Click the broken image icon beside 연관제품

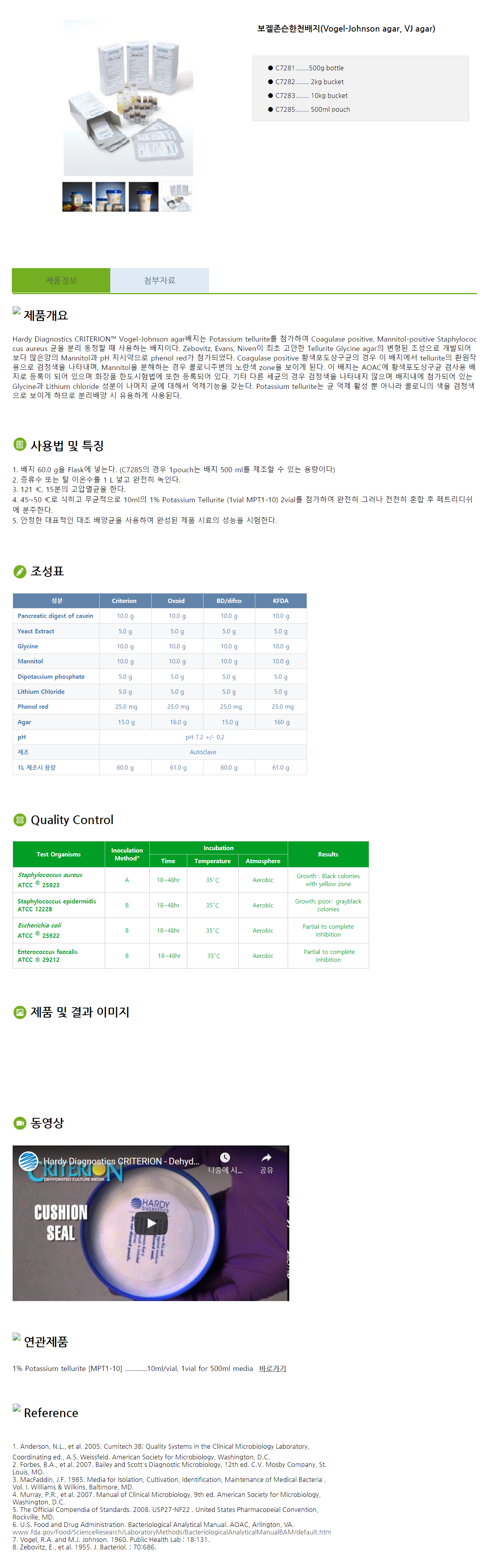click(17, 1337)
